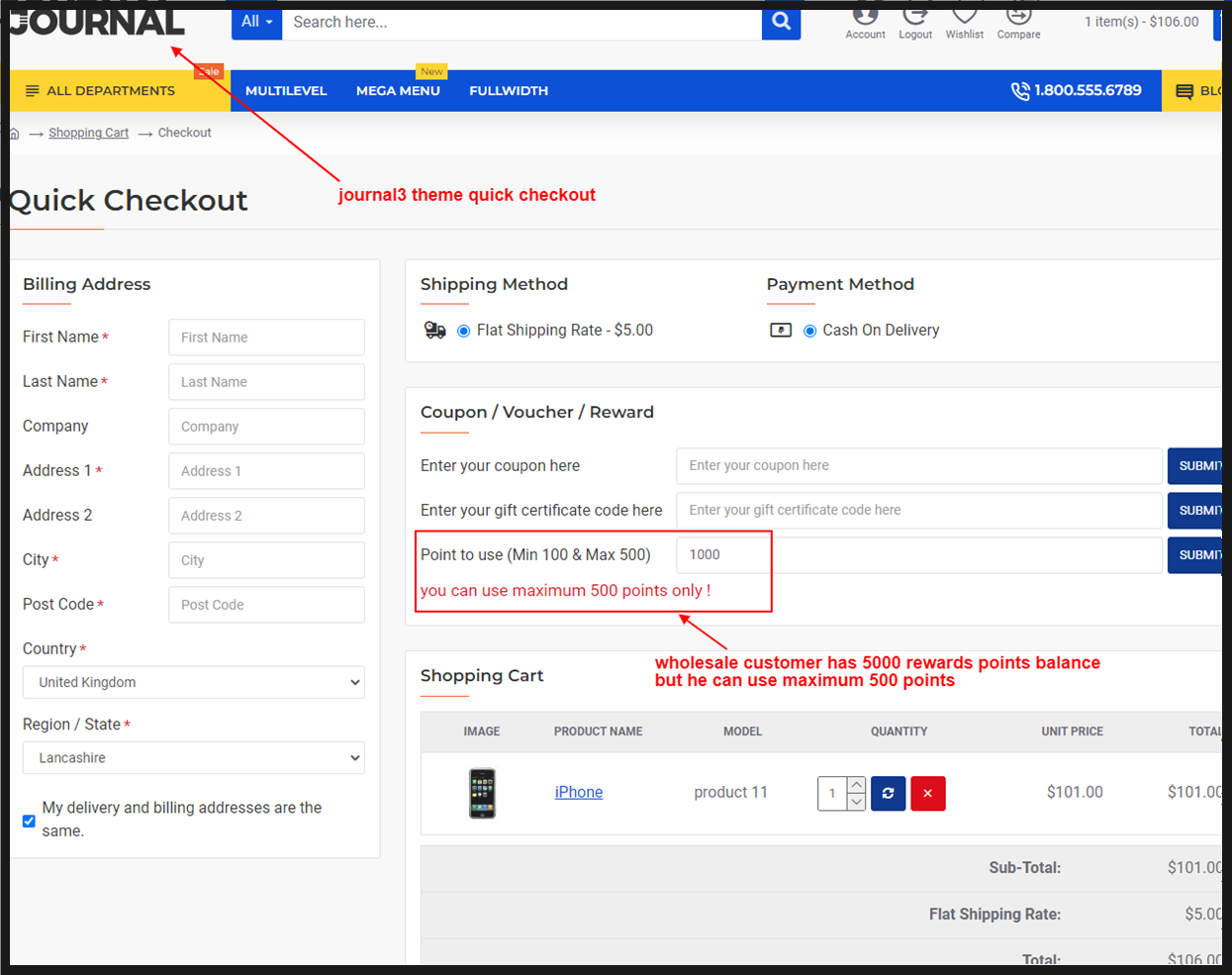Open the Mega Menu item
Image resolution: width=1232 pixels, height=975 pixels.
[398, 91]
